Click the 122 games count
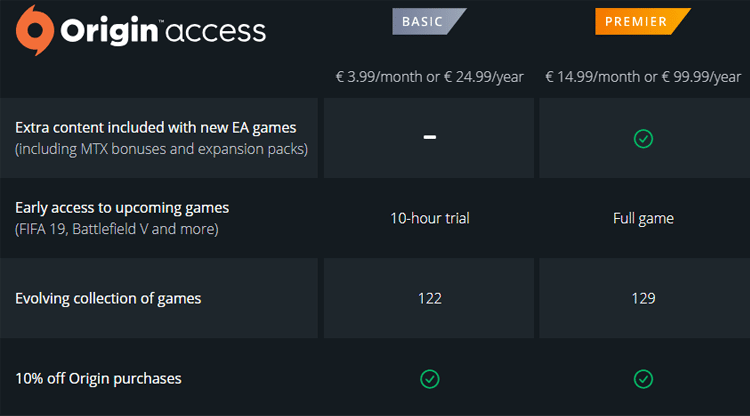 (430, 298)
